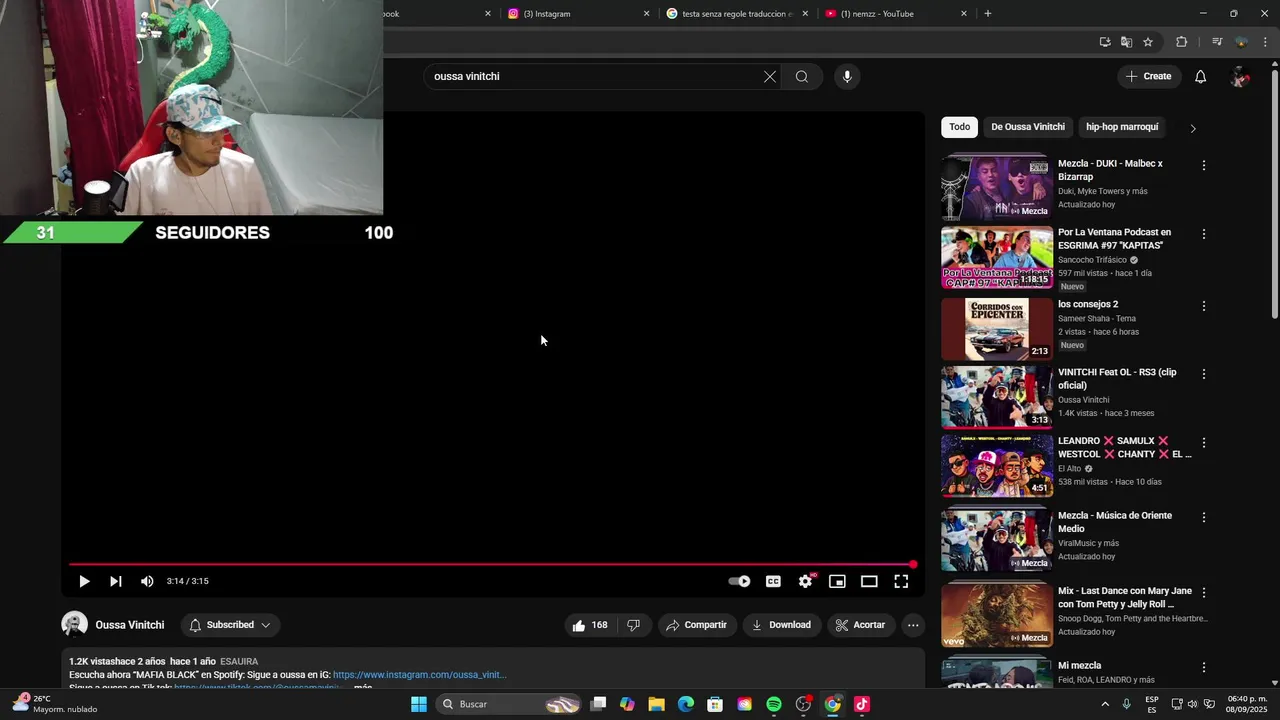Open options for Mix Last Dance
Screen dimensions: 1280x720
1204,593
